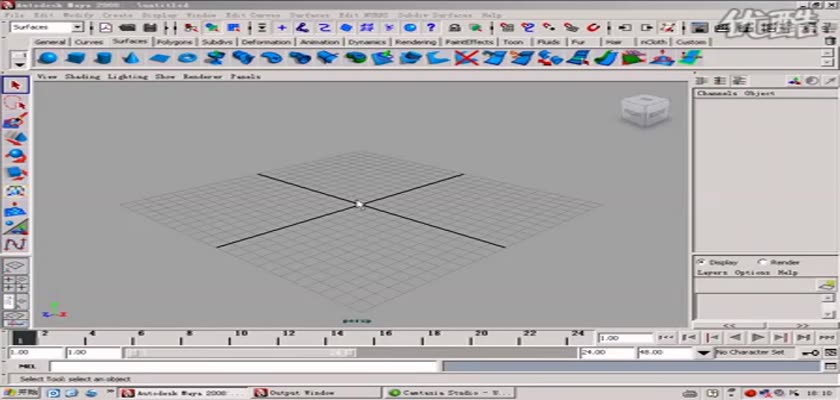Open the Layers menu in layer editor

(x=712, y=272)
